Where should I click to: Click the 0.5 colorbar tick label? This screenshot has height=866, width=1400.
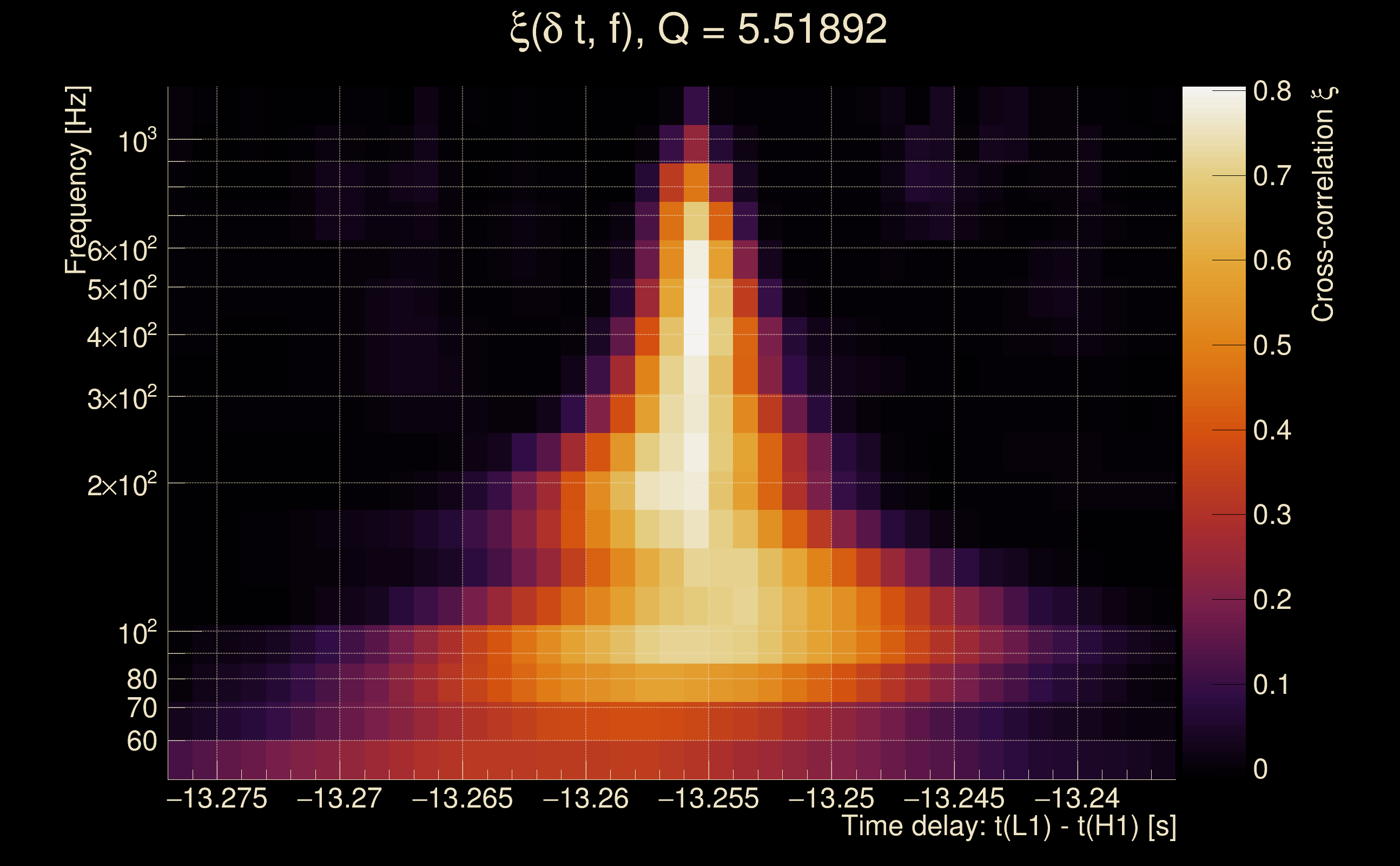coord(1272,345)
